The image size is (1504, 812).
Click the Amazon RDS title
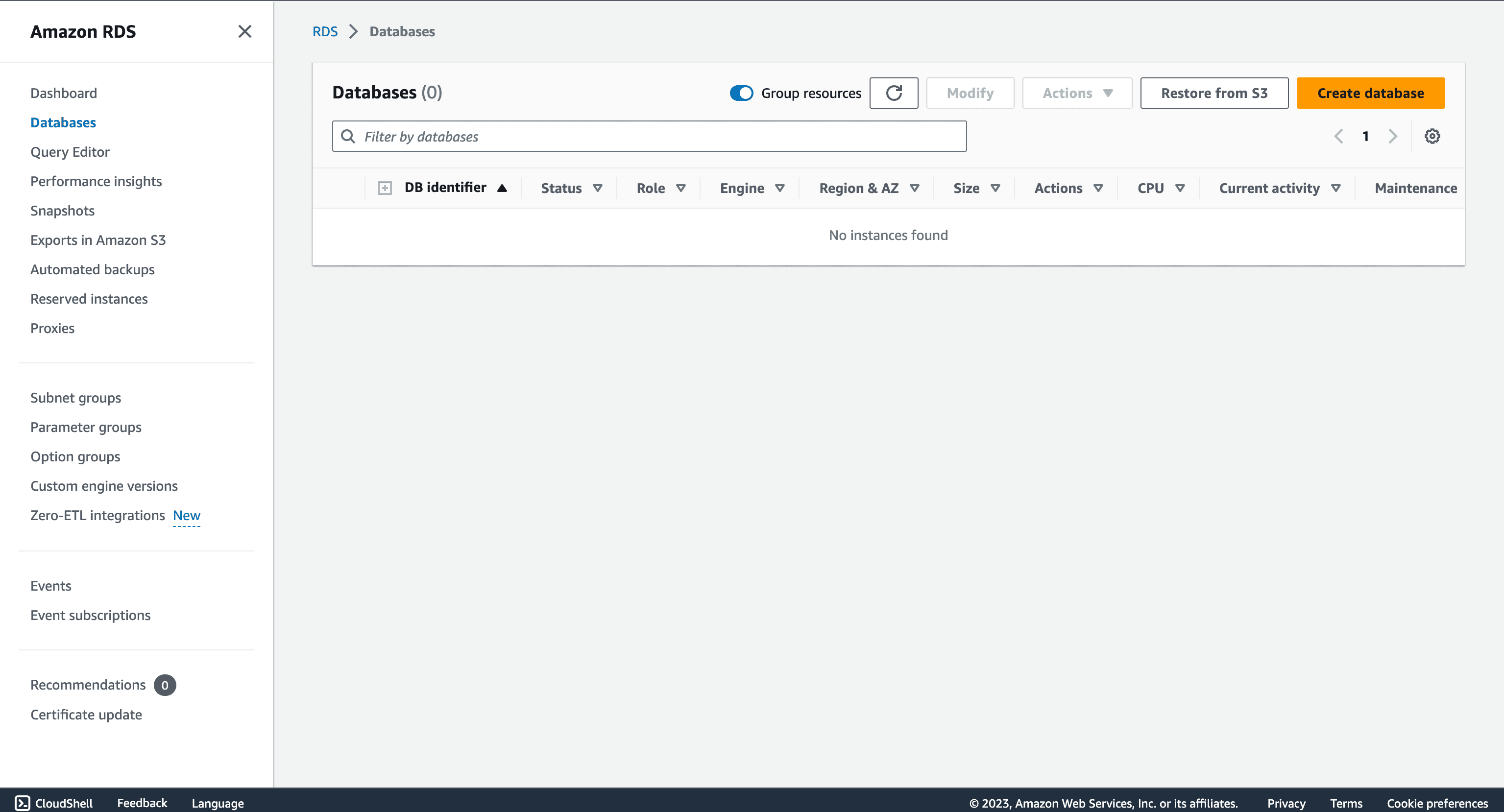coord(83,31)
